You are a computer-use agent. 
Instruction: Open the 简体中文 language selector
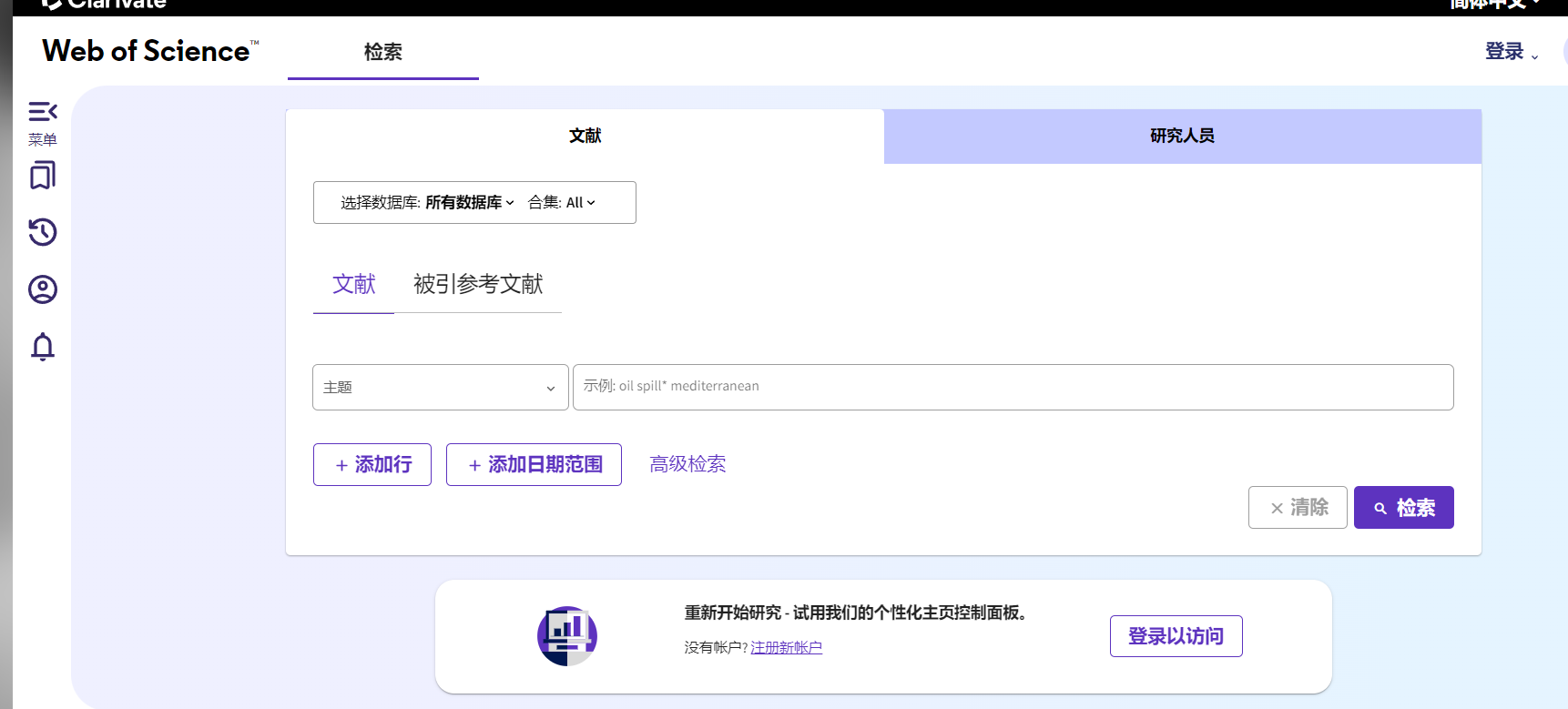point(1495,5)
